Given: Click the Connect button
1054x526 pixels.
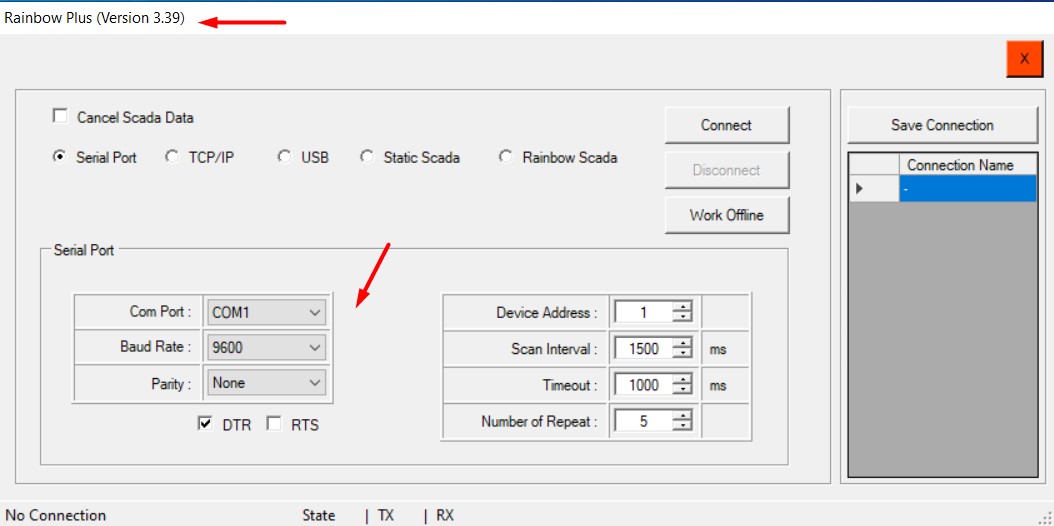Looking at the screenshot, I should 727,125.
